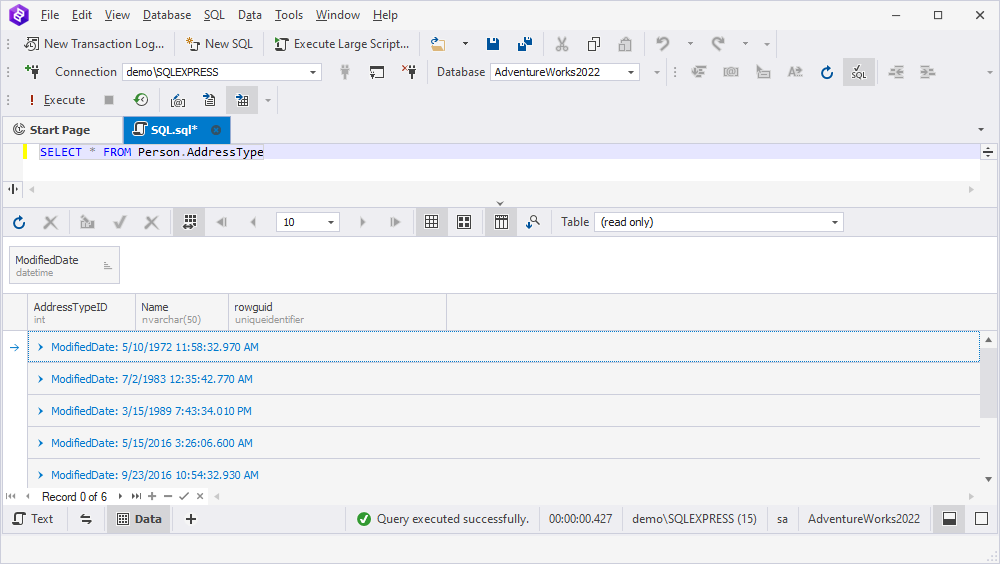The image size is (1000, 564).
Task: Toggle the results grid mode icon next to Execute
Action: point(242,100)
